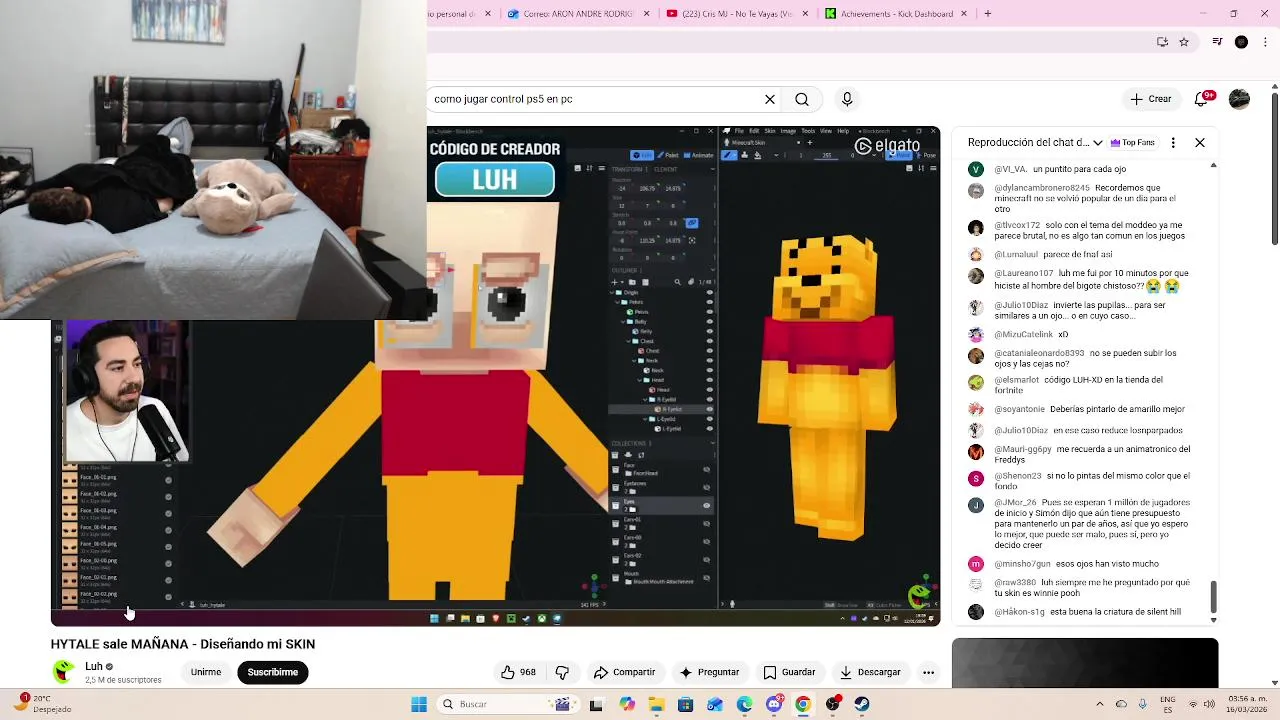Toggle visibility of Chest group in outliner
The width and height of the screenshot is (1280, 720).
coord(710,341)
